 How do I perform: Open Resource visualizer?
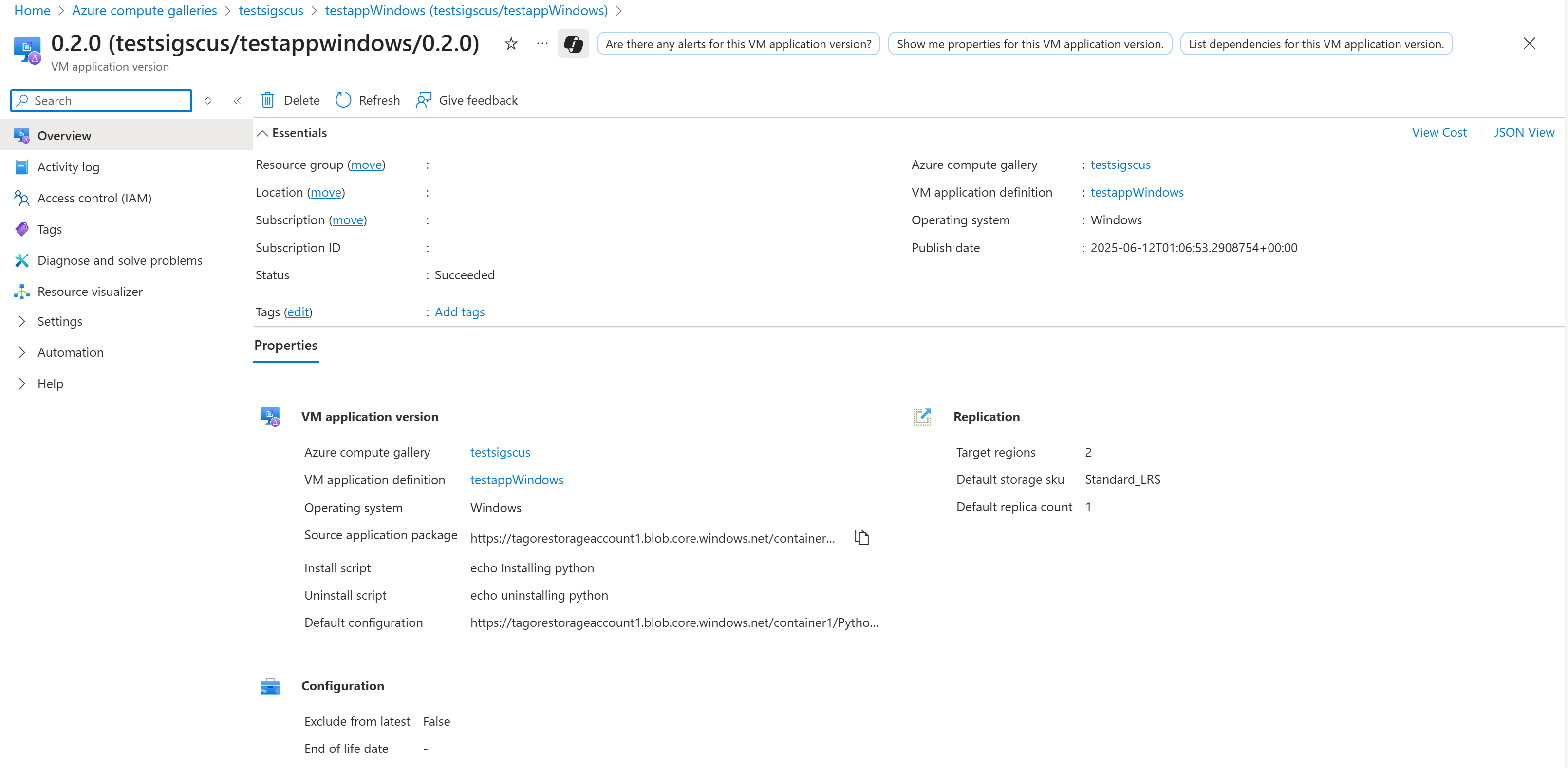90,291
